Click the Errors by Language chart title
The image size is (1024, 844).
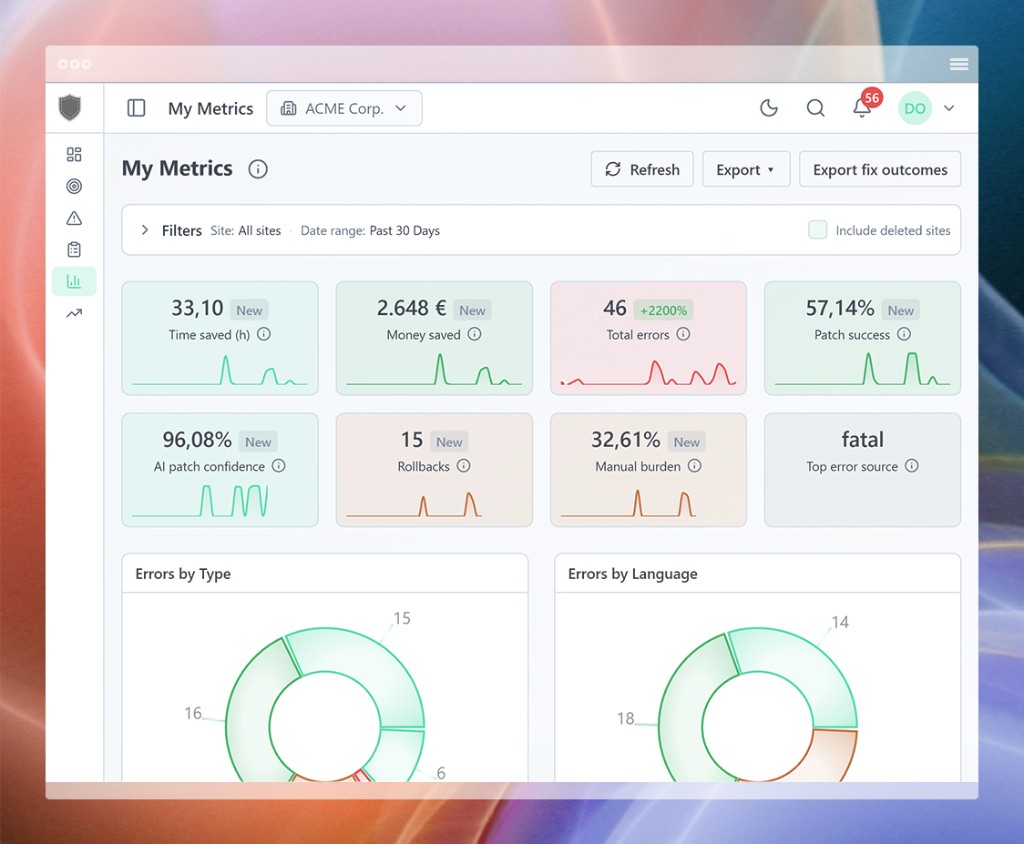[x=632, y=574]
